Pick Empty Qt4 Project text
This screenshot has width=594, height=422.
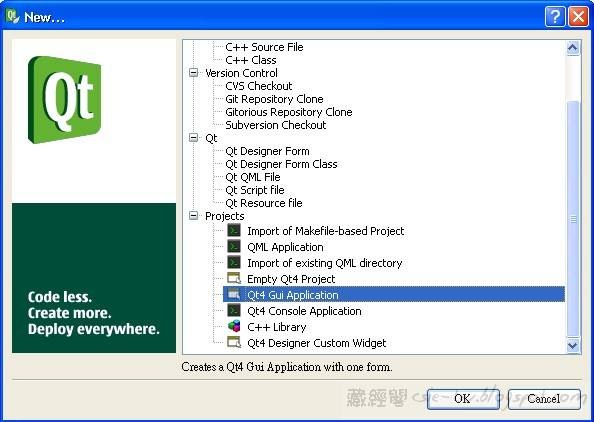tap(291, 279)
